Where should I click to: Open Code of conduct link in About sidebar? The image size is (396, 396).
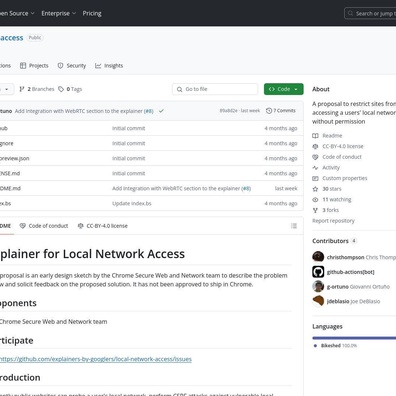point(342,157)
